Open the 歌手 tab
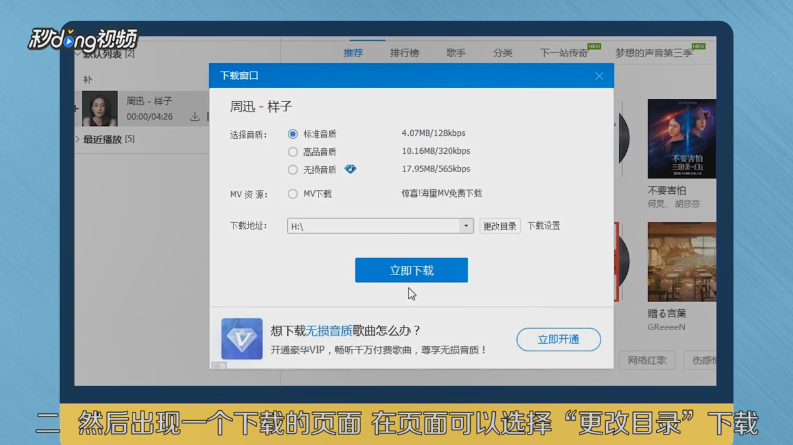This screenshot has width=793, height=445. pos(456,53)
